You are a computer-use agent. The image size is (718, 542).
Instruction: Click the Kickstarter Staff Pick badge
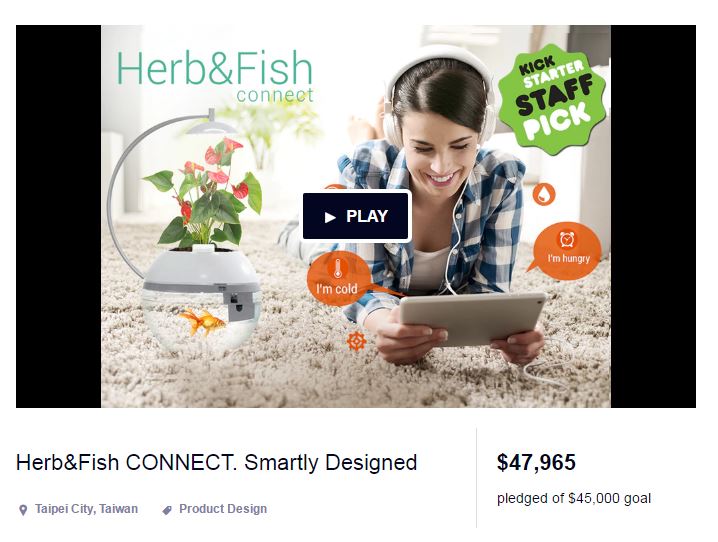click(553, 99)
